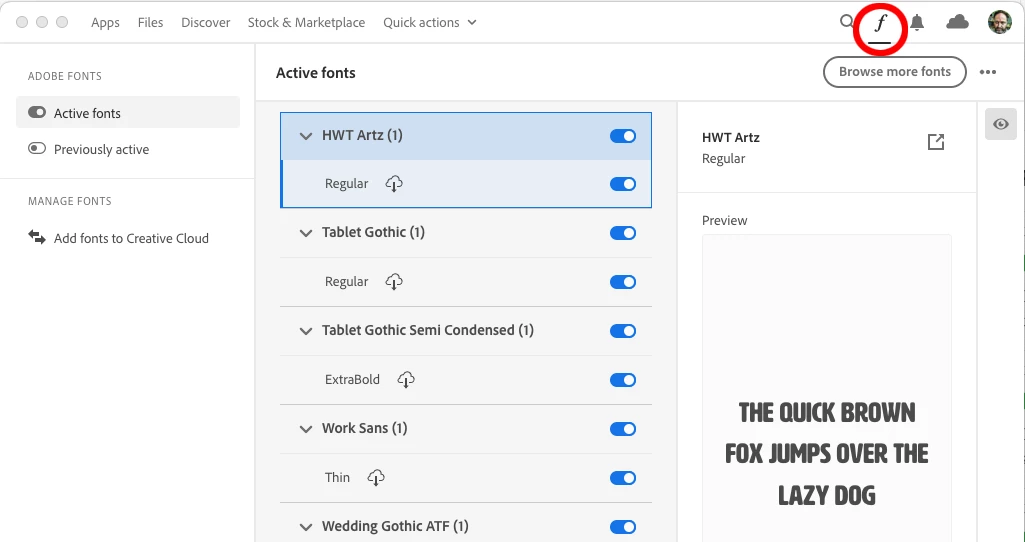Disable the HWT Artz family toggle
Screen dimensions: 1025x542
tap(623, 136)
